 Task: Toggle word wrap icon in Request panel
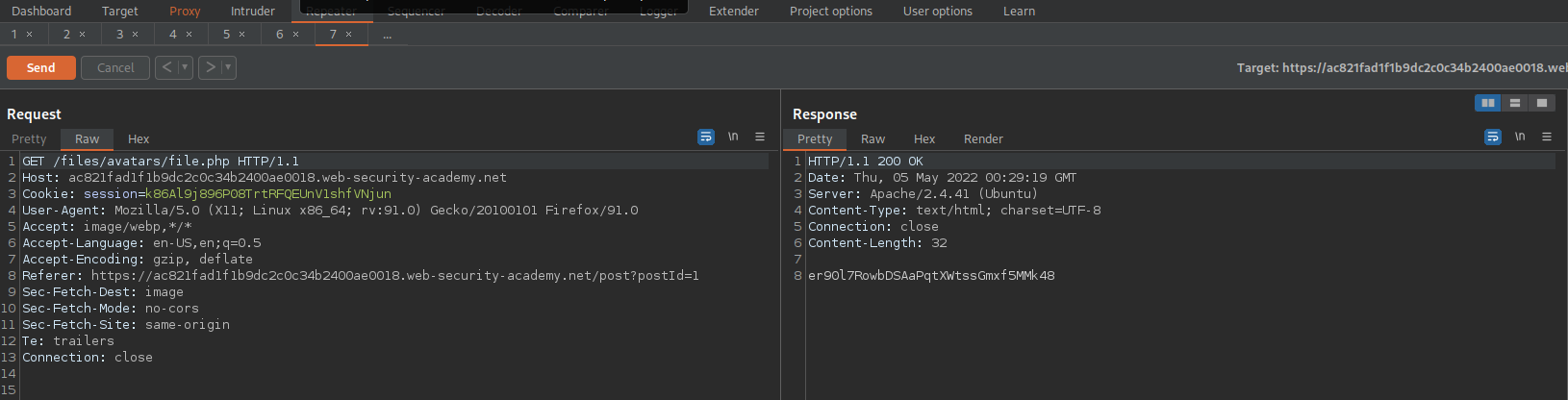pos(706,137)
